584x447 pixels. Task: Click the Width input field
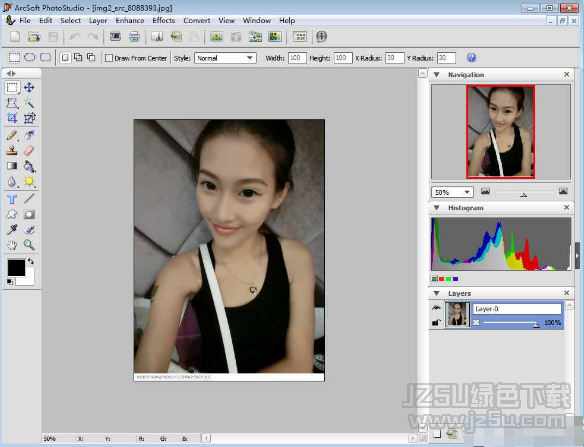tap(297, 58)
